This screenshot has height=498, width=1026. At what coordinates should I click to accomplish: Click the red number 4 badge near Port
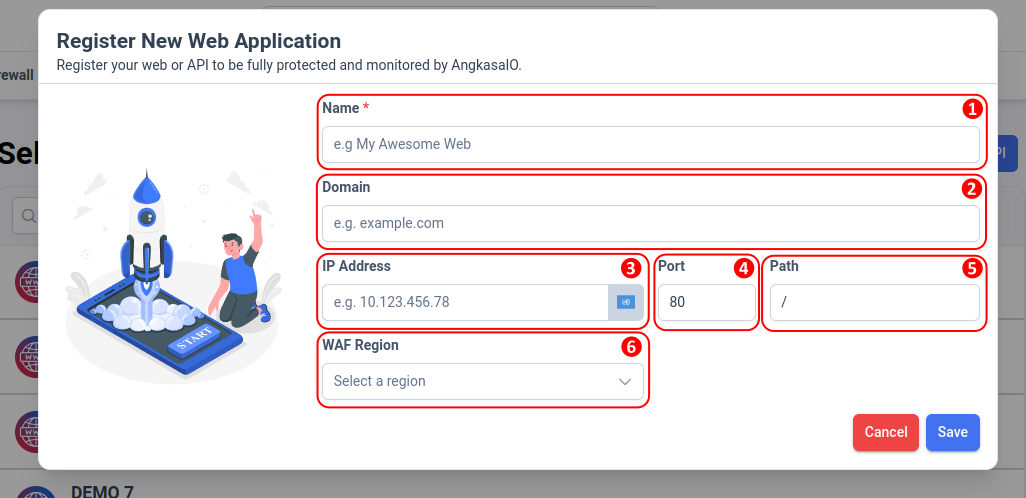(743, 268)
